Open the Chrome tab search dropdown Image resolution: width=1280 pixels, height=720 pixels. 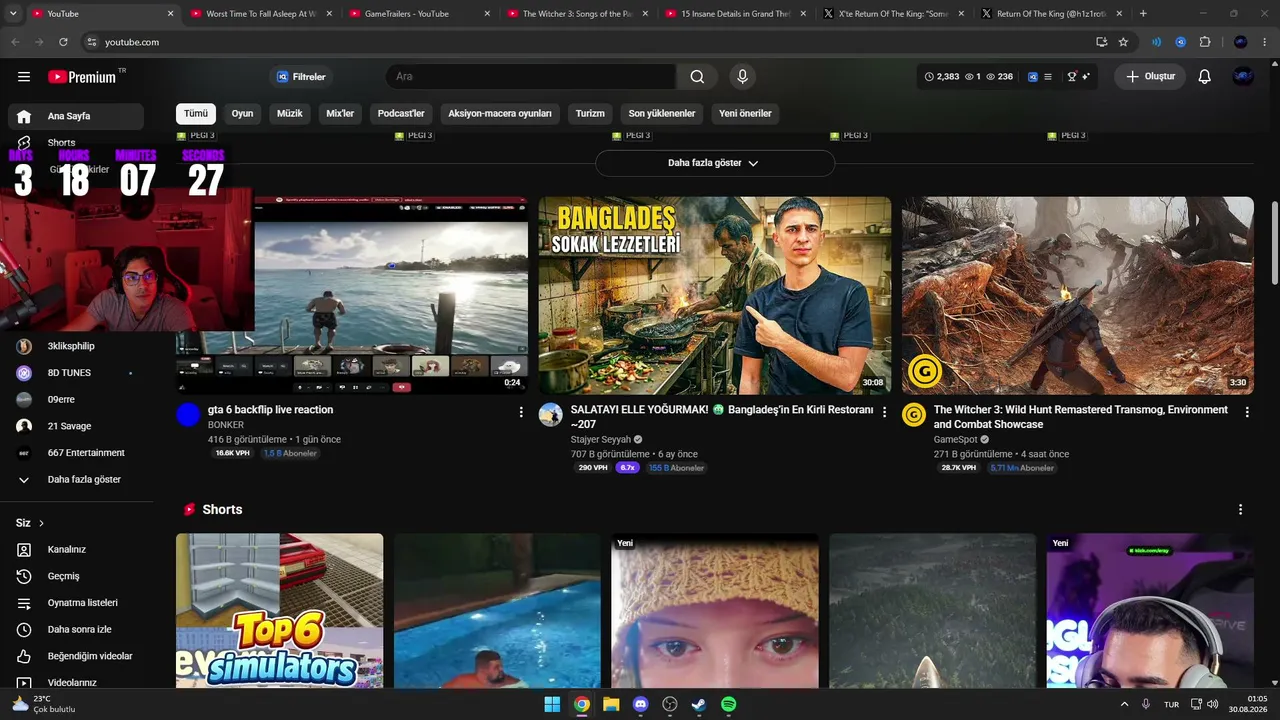click(12, 14)
